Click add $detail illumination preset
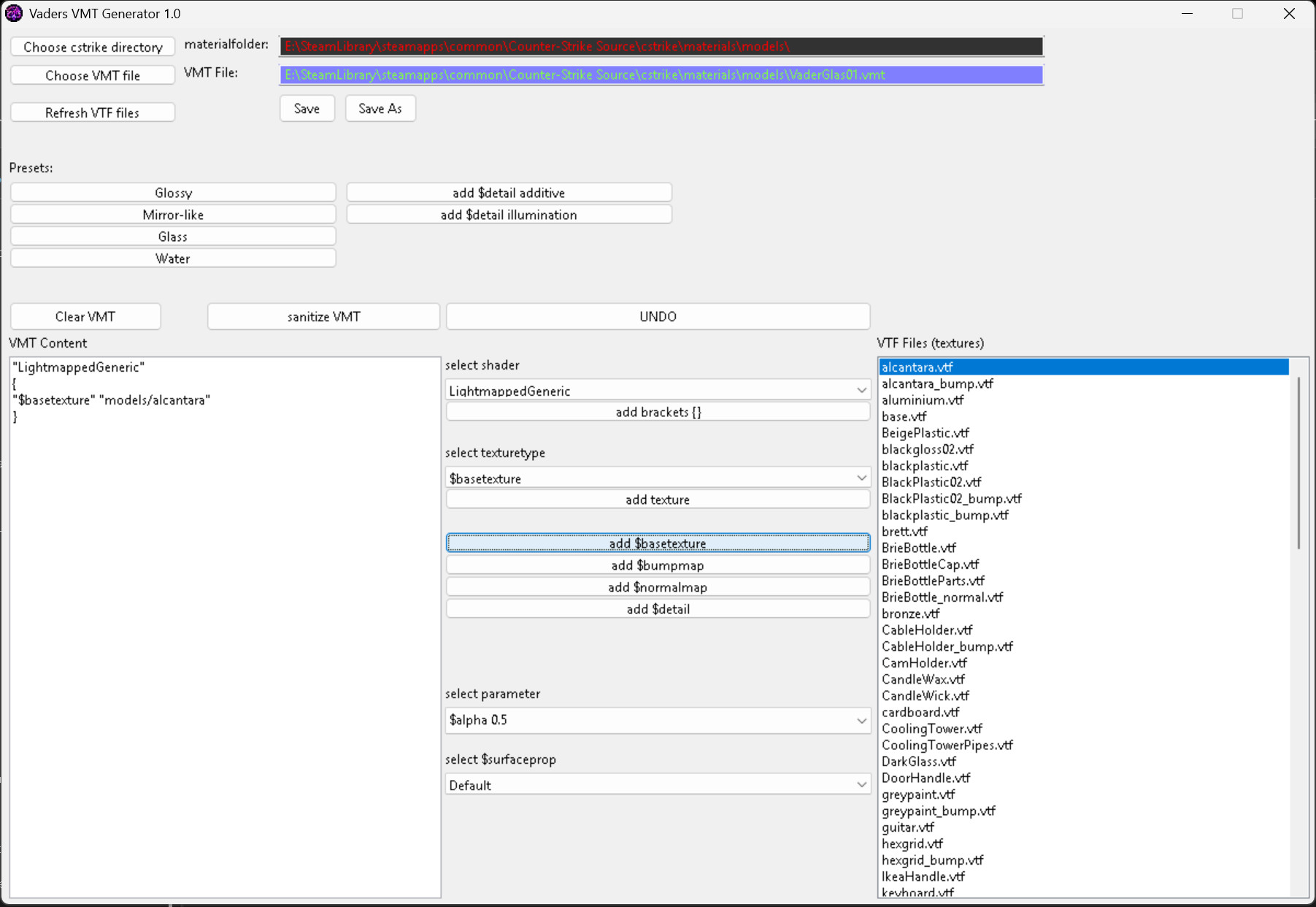1316x907 pixels. coord(509,215)
